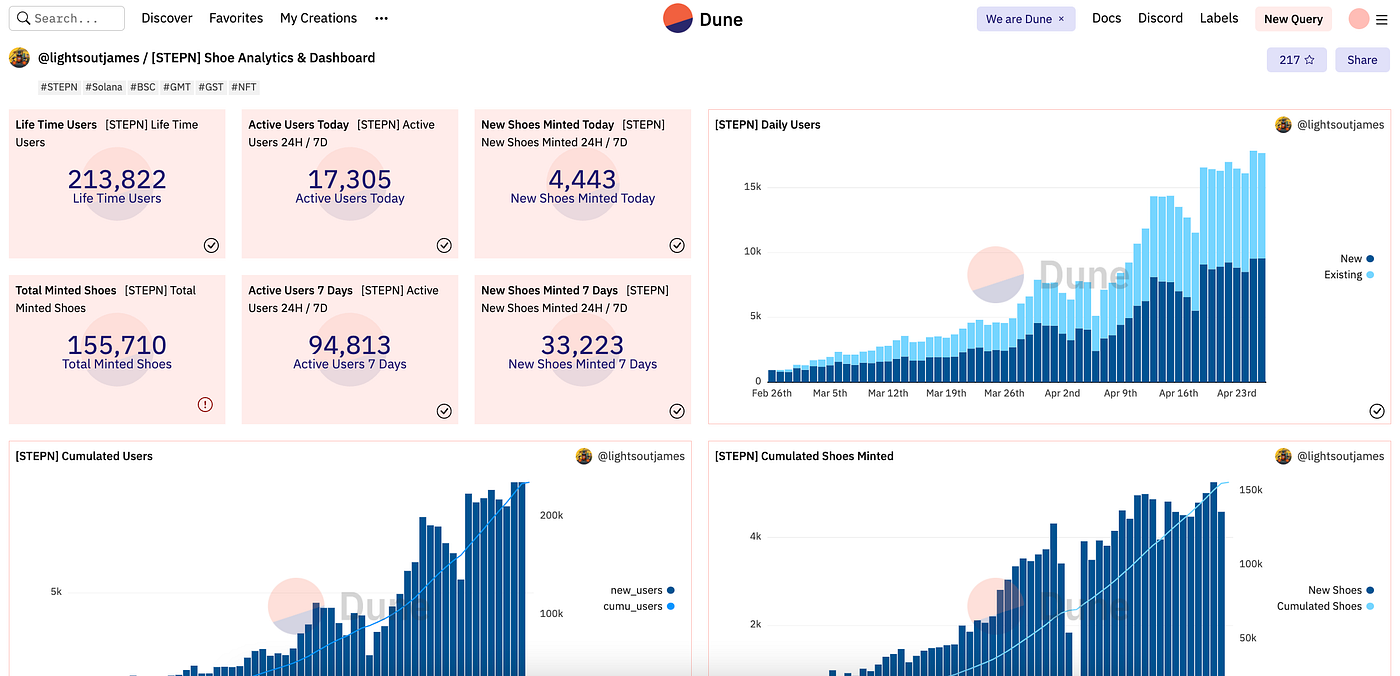The image size is (1400, 676).
Task: Click @lightsoutjames on Cumulated Shoes Minted chart
Action: (1341, 456)
